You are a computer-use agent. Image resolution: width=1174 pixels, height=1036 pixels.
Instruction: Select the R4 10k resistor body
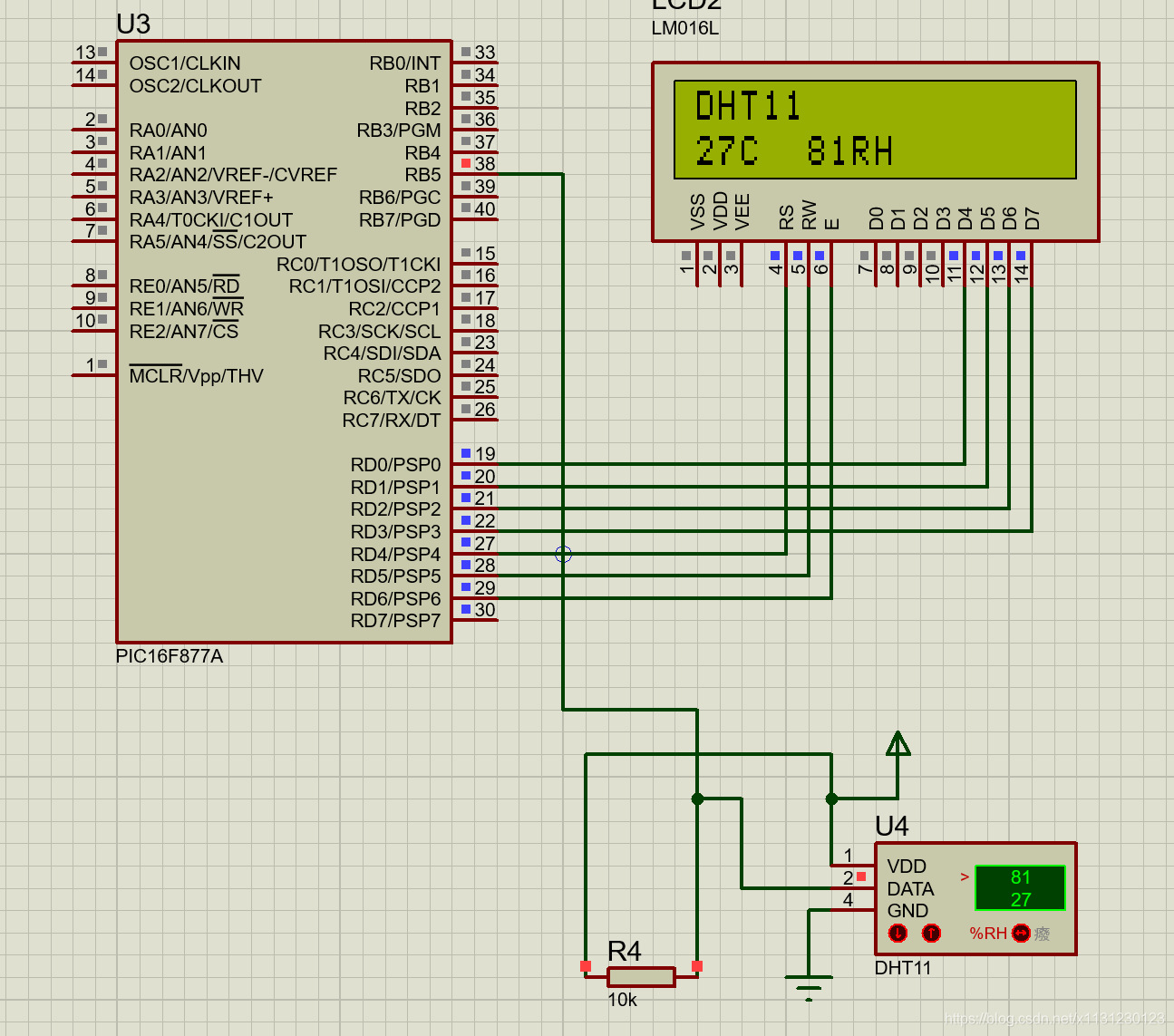click(x=641, y=977)
